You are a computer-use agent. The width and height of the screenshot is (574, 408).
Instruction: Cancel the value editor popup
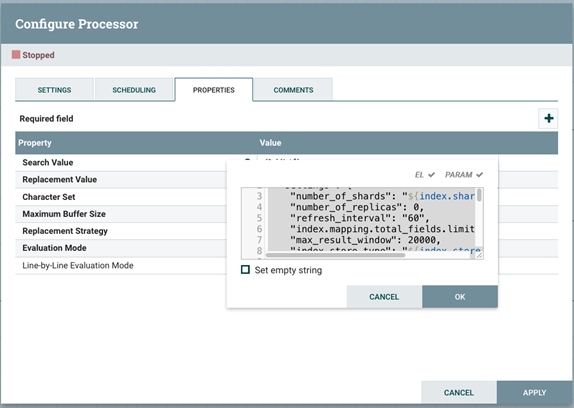pyautogui.click(x=384, y=296)
